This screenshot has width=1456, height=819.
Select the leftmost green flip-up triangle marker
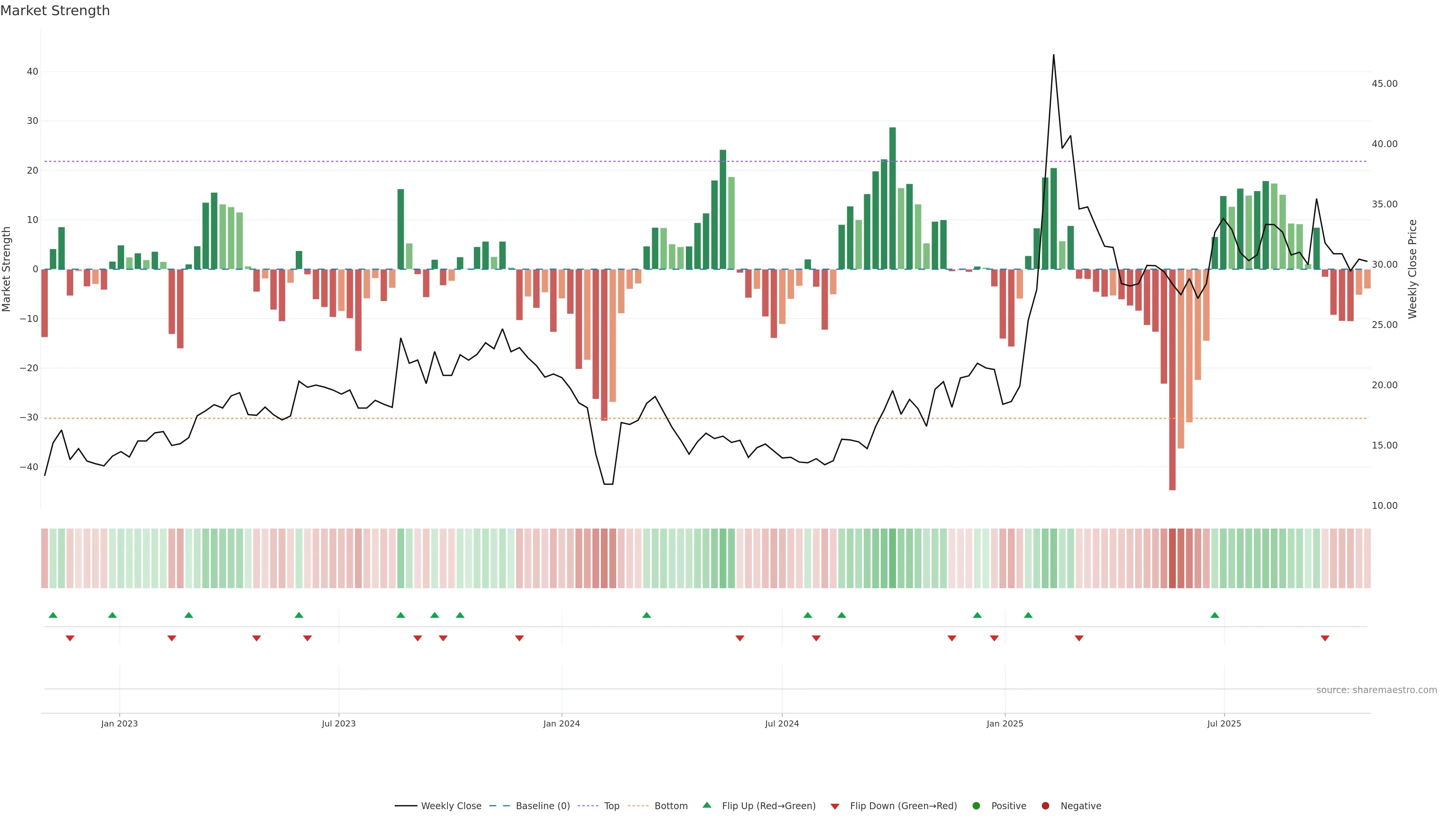pos(53,615)
